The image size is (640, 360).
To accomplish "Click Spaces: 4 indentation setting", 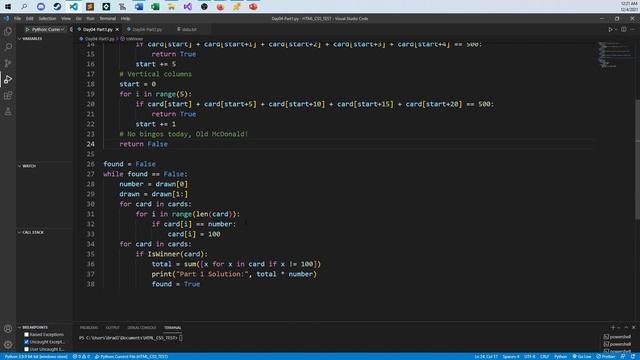I will tap(511, 356).
